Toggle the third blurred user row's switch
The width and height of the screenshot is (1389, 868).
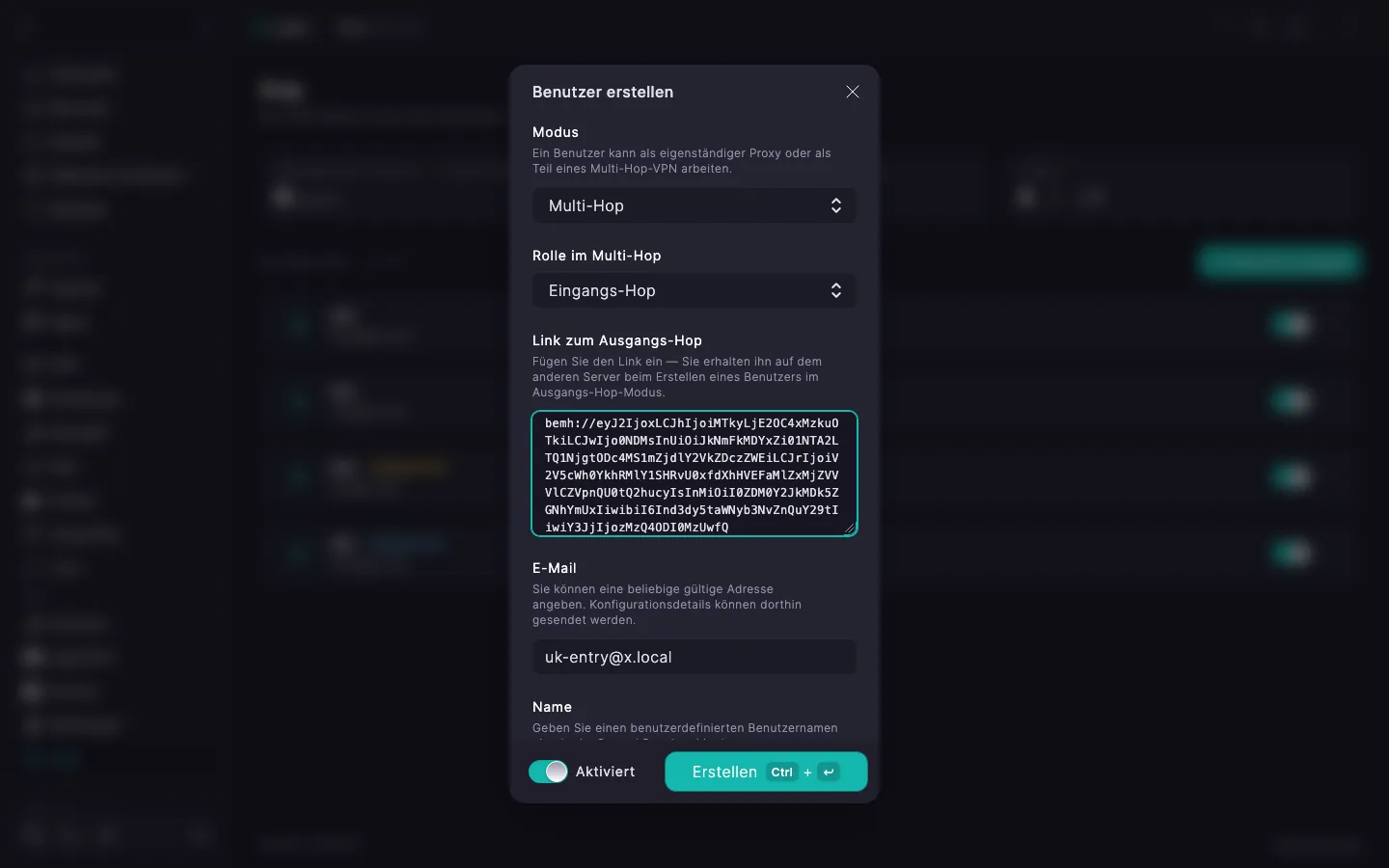tap(1292, 476)
